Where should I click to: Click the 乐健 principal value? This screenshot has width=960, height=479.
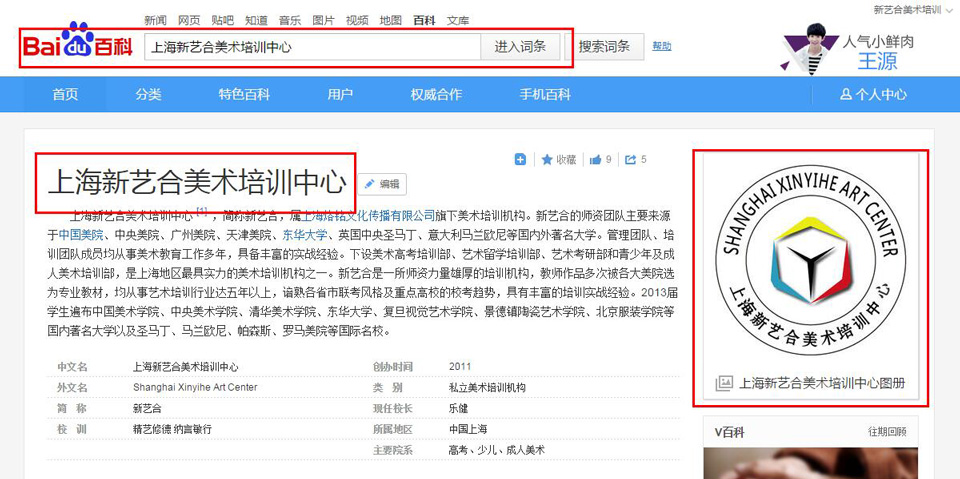click(458, 408)
